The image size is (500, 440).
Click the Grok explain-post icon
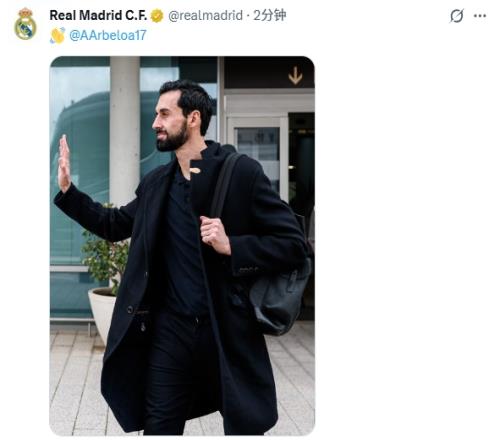point(456,16)
